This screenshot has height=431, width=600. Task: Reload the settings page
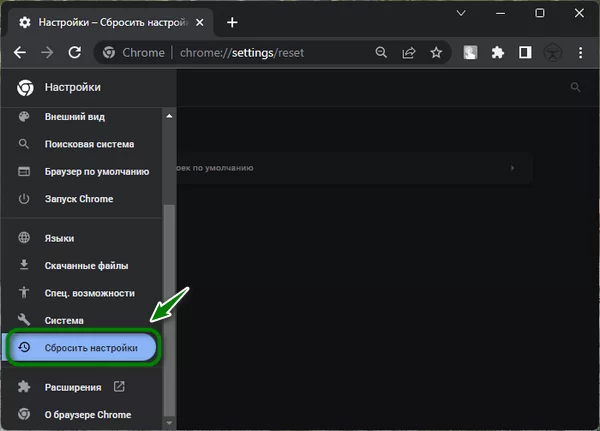pos(74,53)
